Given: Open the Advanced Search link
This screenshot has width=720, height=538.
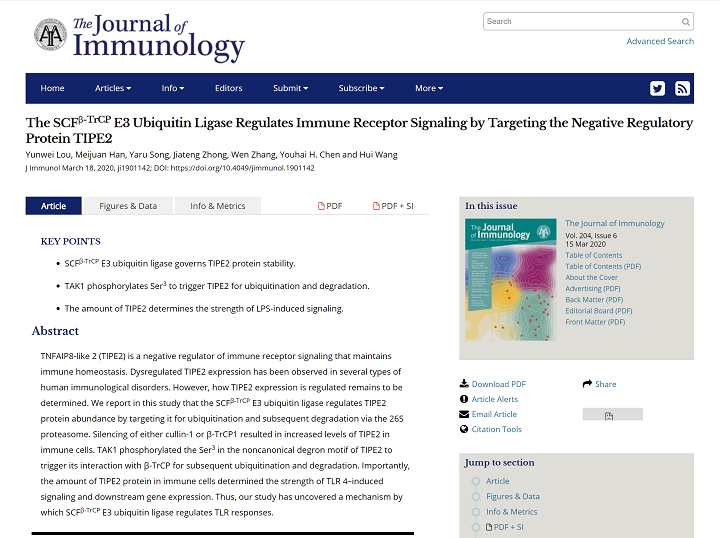Looking at the screenshot, I should (x=659, y=41).
